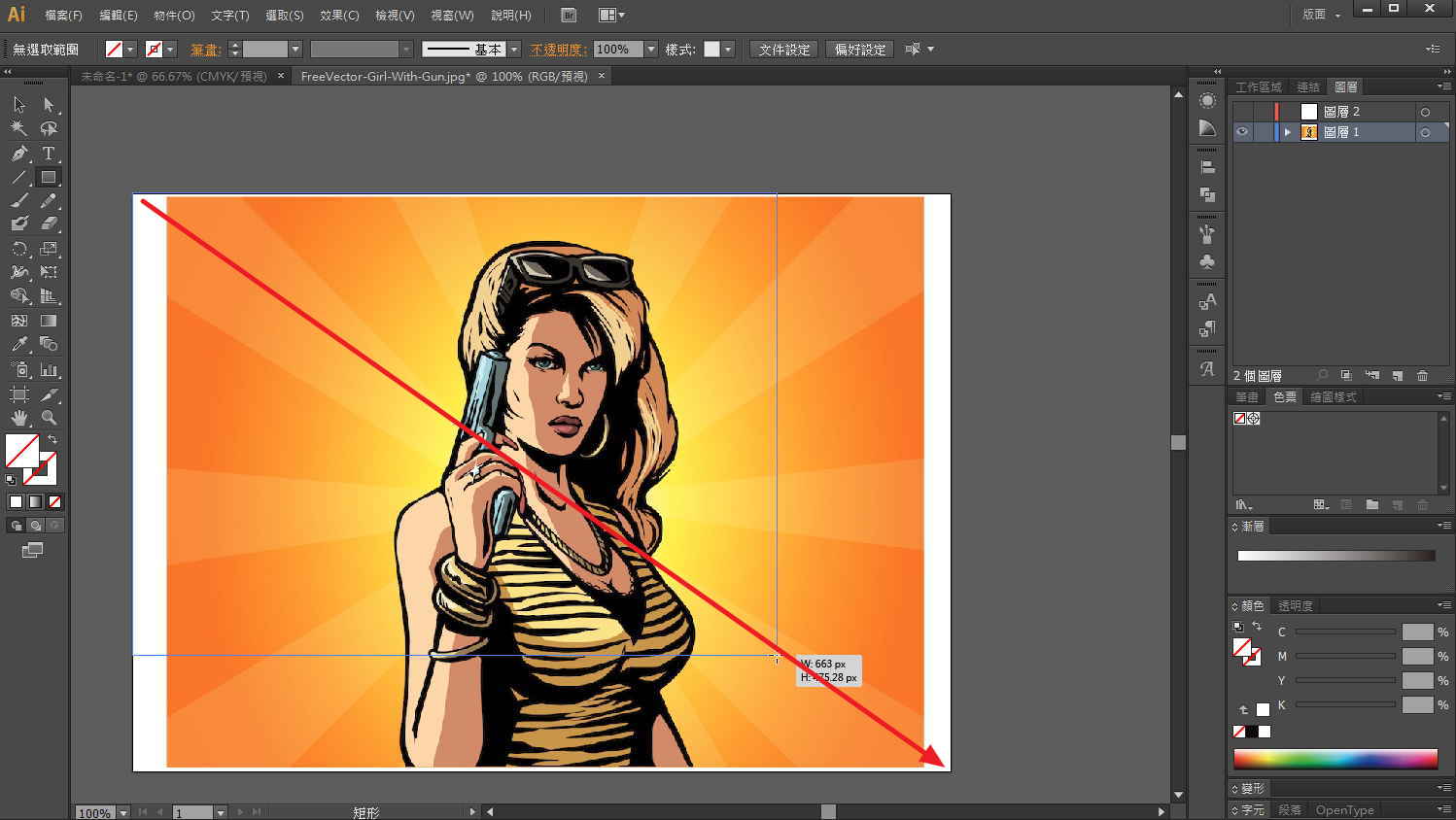Select the Eyedropper tool
Viewport: 1456px width, 820px height.
tap(19, 345)
